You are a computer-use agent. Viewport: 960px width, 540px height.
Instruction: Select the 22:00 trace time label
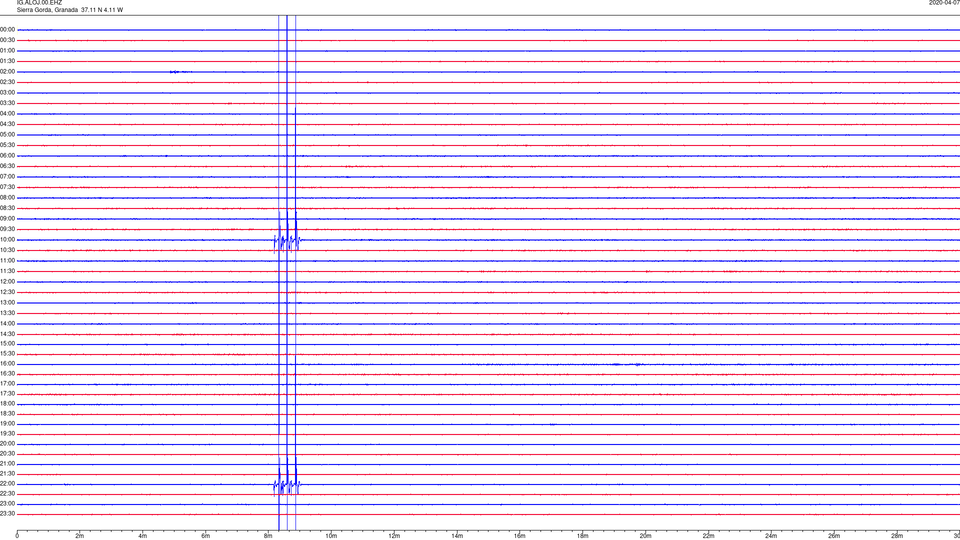click(7, 484)
